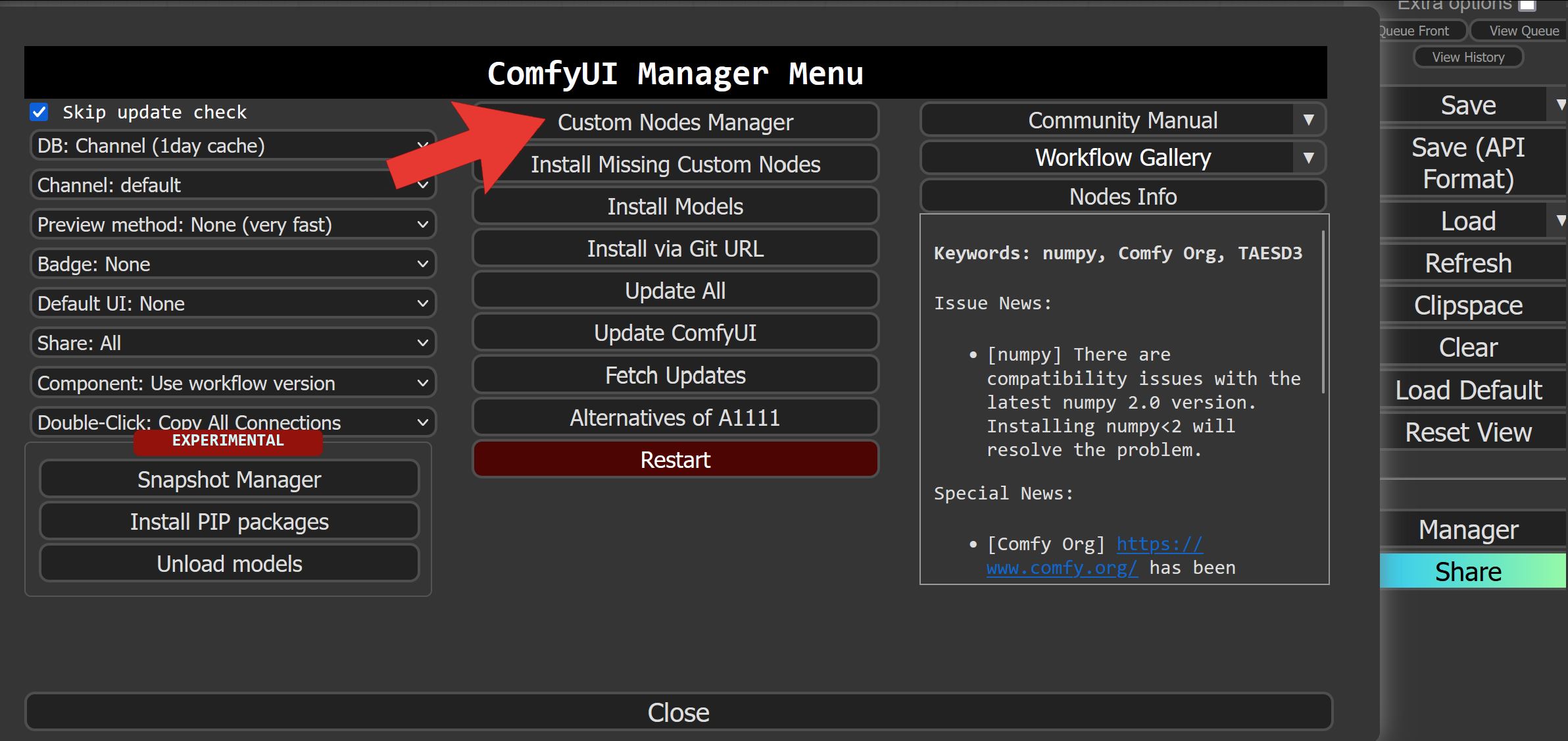Update ComfyUI
Image resolution: width=1568 pixels, height=741 pixels.
675,332
